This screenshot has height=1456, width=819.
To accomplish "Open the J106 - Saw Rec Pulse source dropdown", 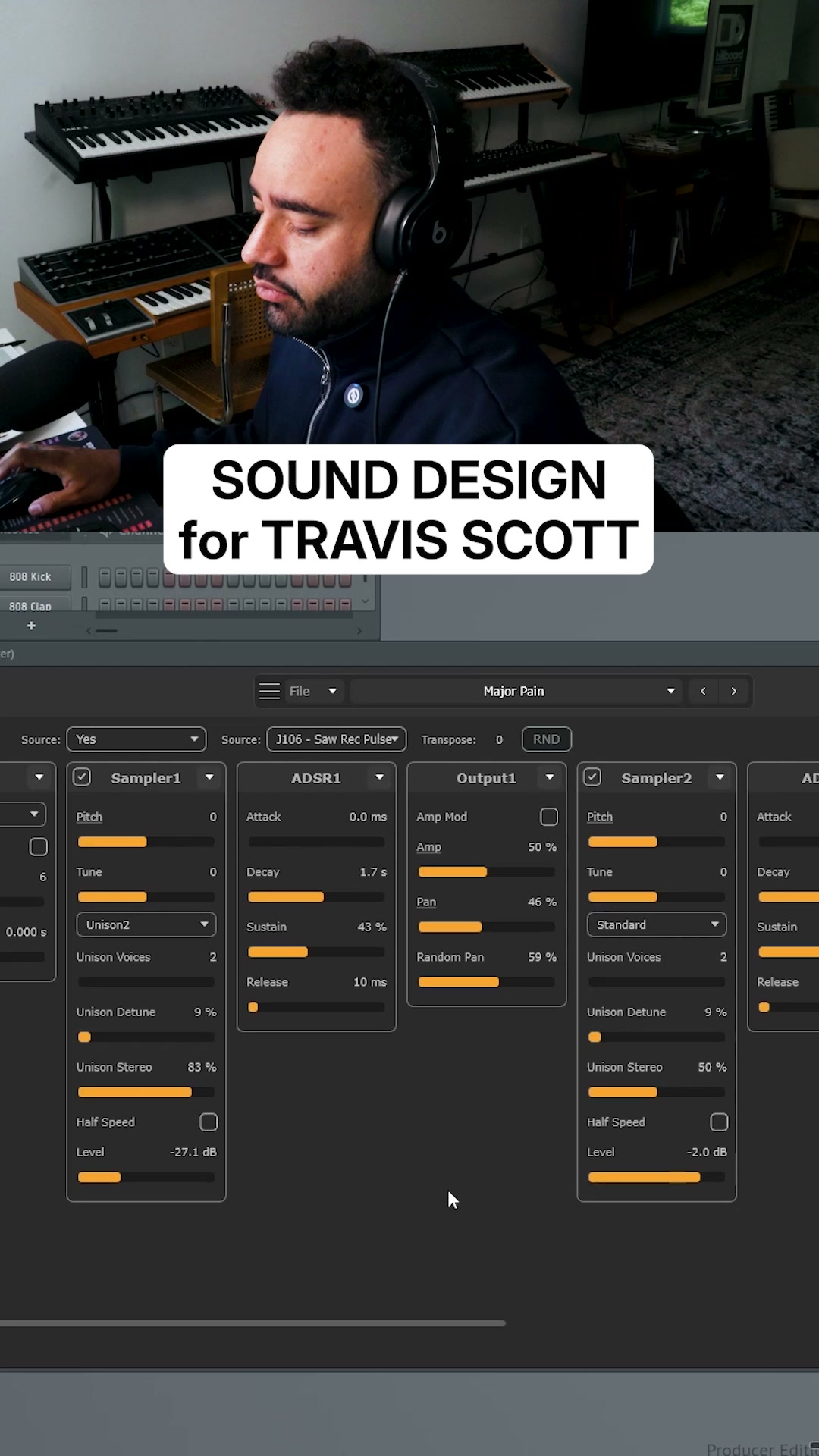I will click(337, 739).
